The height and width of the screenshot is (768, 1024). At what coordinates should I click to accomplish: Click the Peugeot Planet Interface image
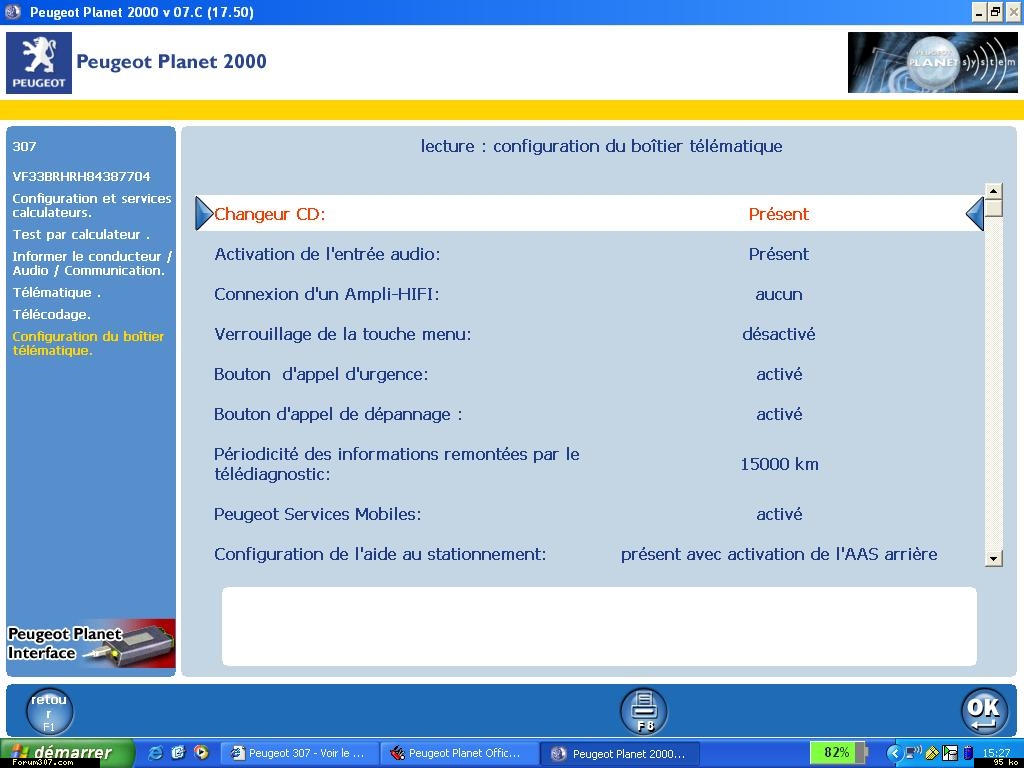(91, 644)
